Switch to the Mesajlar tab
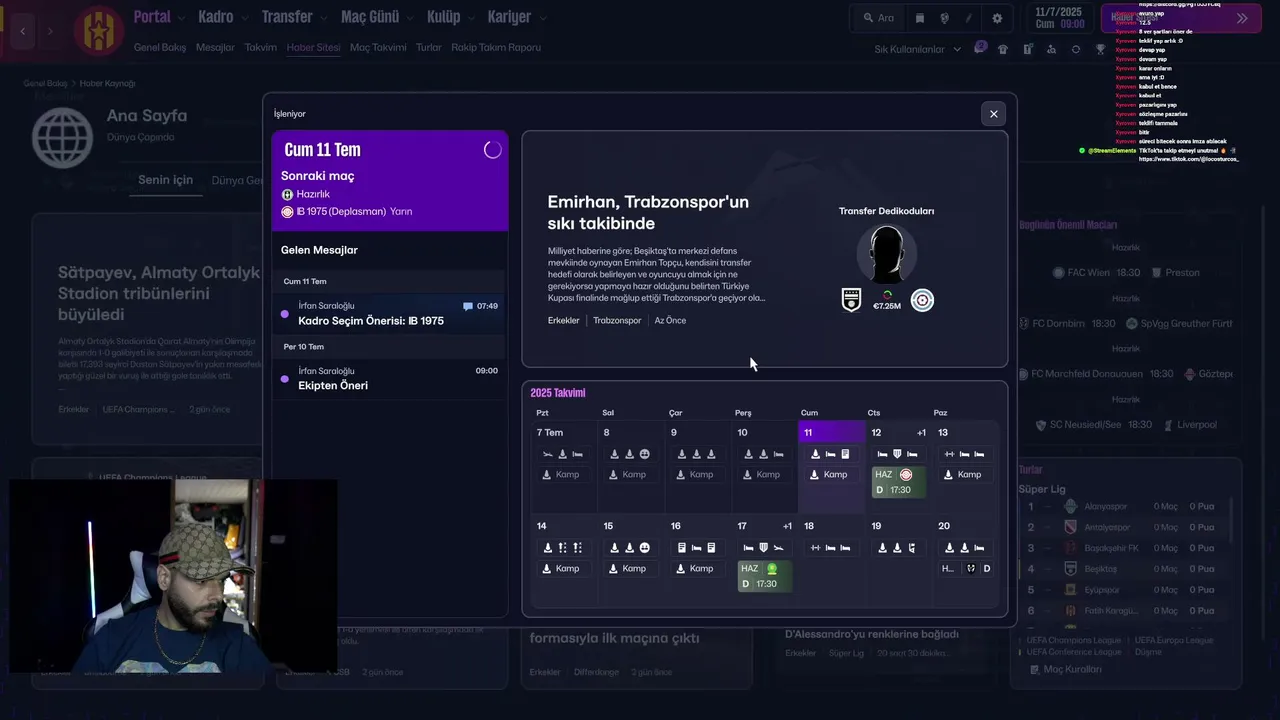 (215, 47)
